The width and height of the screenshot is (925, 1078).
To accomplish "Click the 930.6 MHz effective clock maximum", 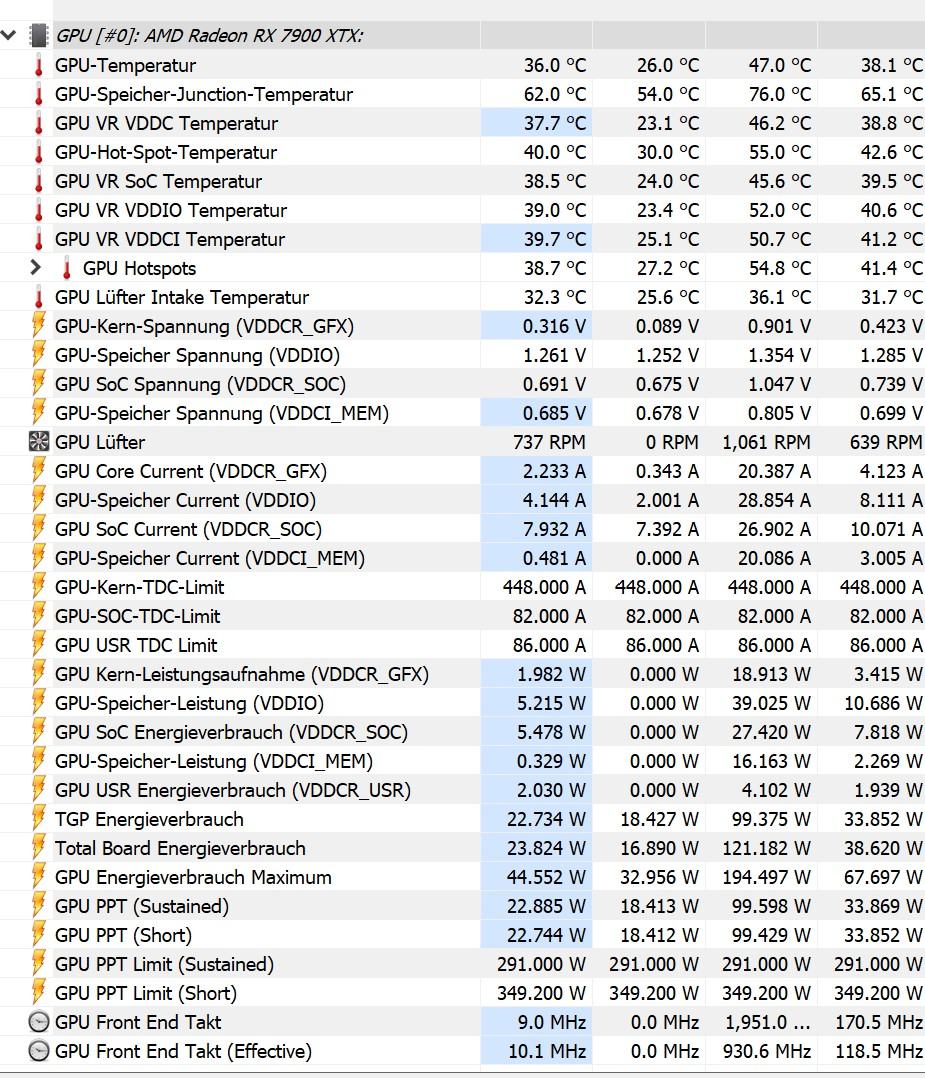I will click(767, 1050).
